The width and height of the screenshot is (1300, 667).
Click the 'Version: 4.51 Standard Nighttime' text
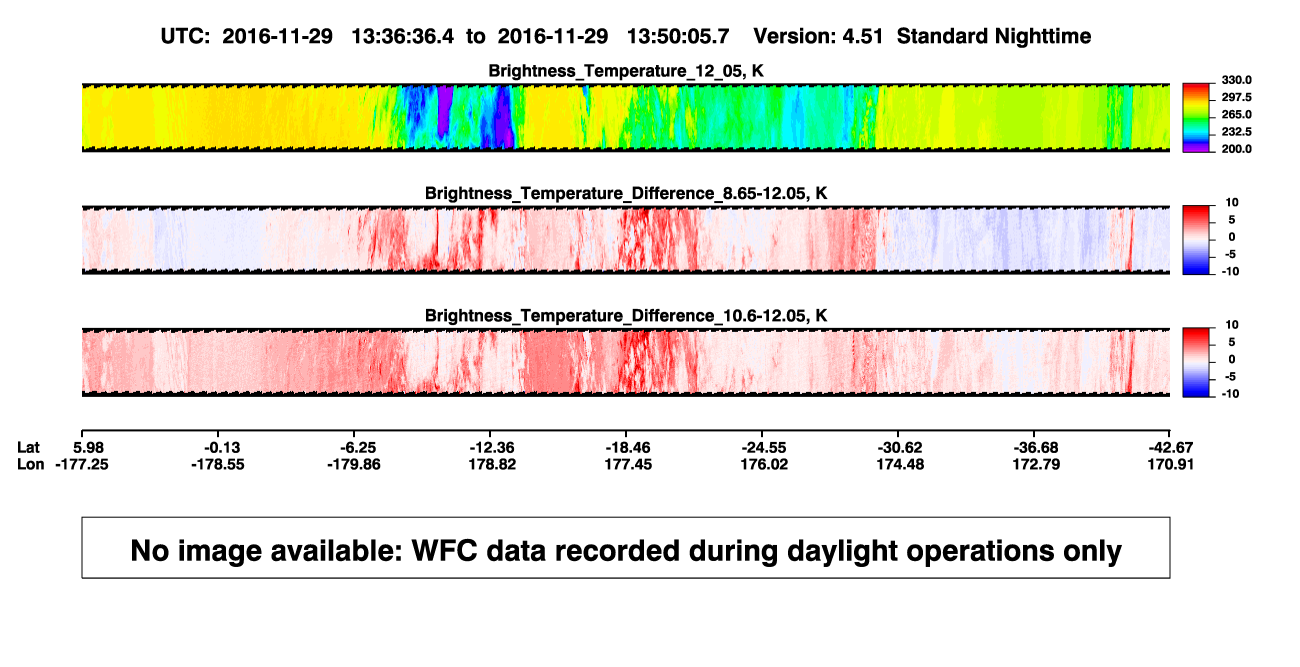coord(922,36)
